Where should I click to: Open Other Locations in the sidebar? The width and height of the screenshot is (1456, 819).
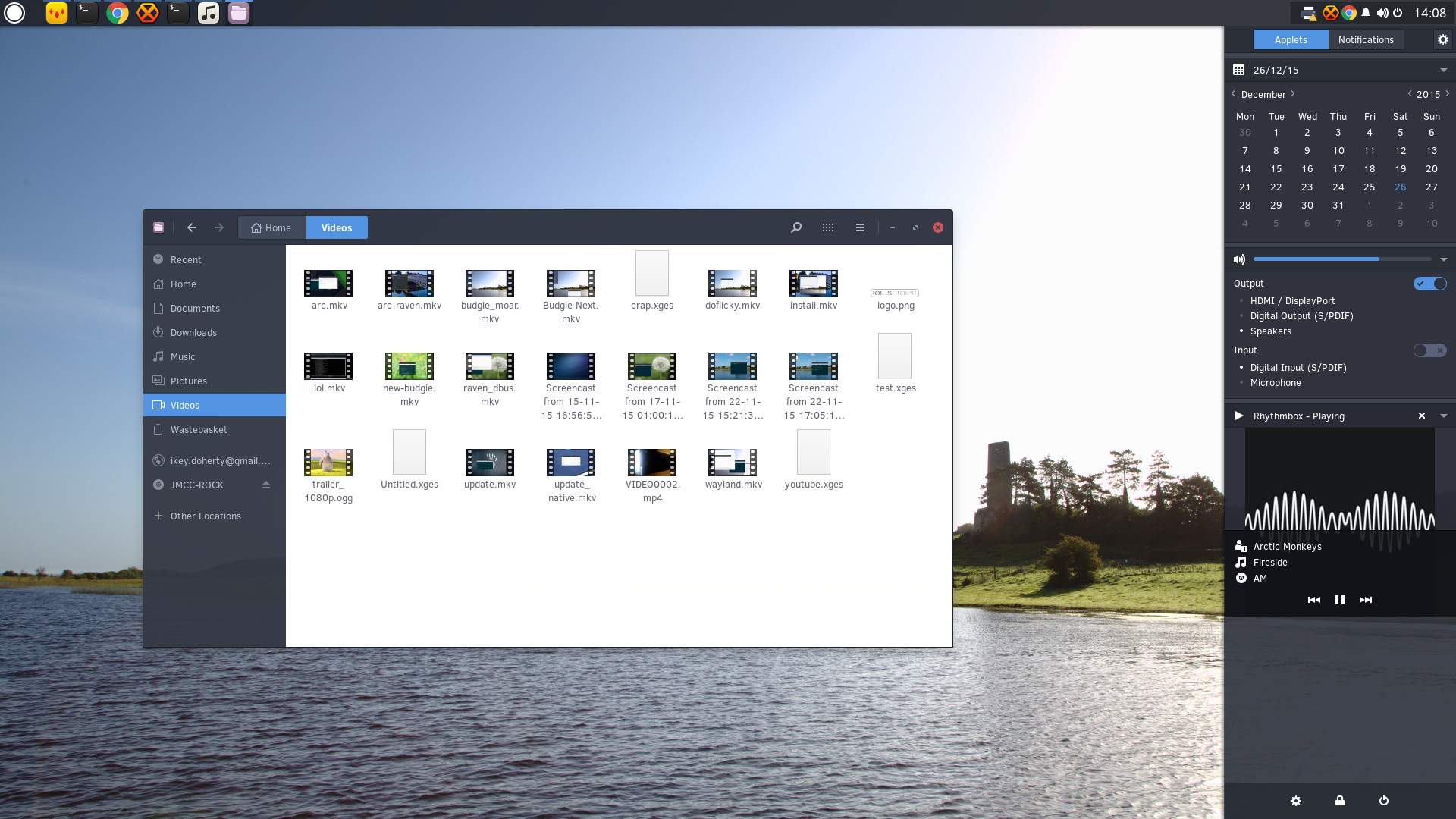[215, 516]
